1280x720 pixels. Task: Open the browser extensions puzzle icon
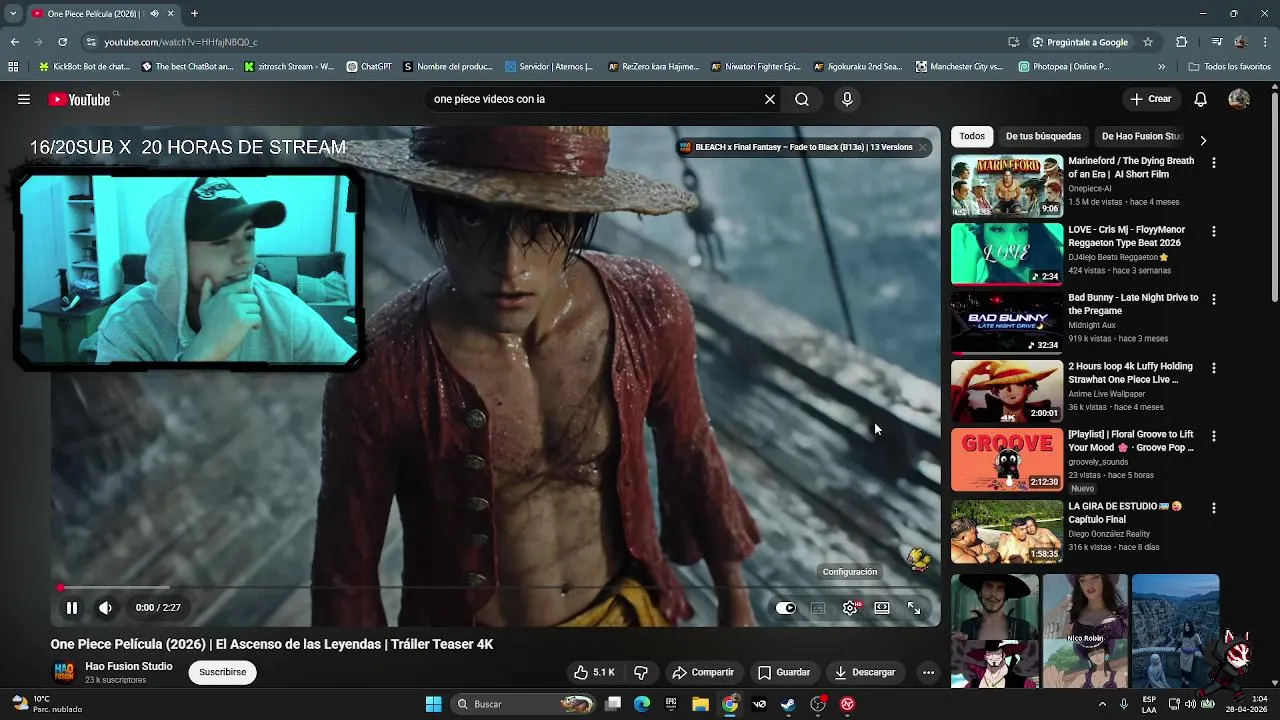(x=1182, y=42)
